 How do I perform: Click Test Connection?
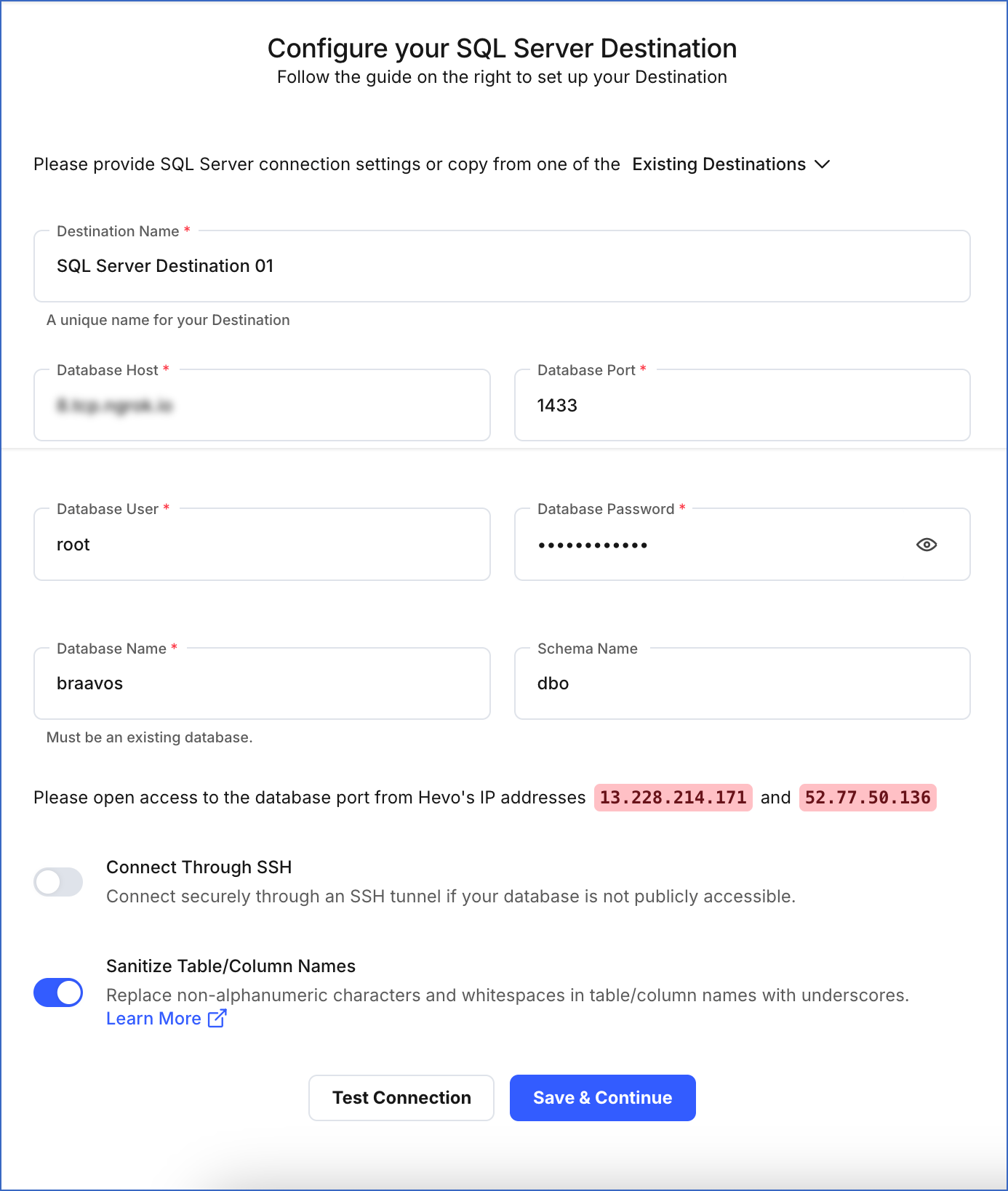(x=401, y=1097)
